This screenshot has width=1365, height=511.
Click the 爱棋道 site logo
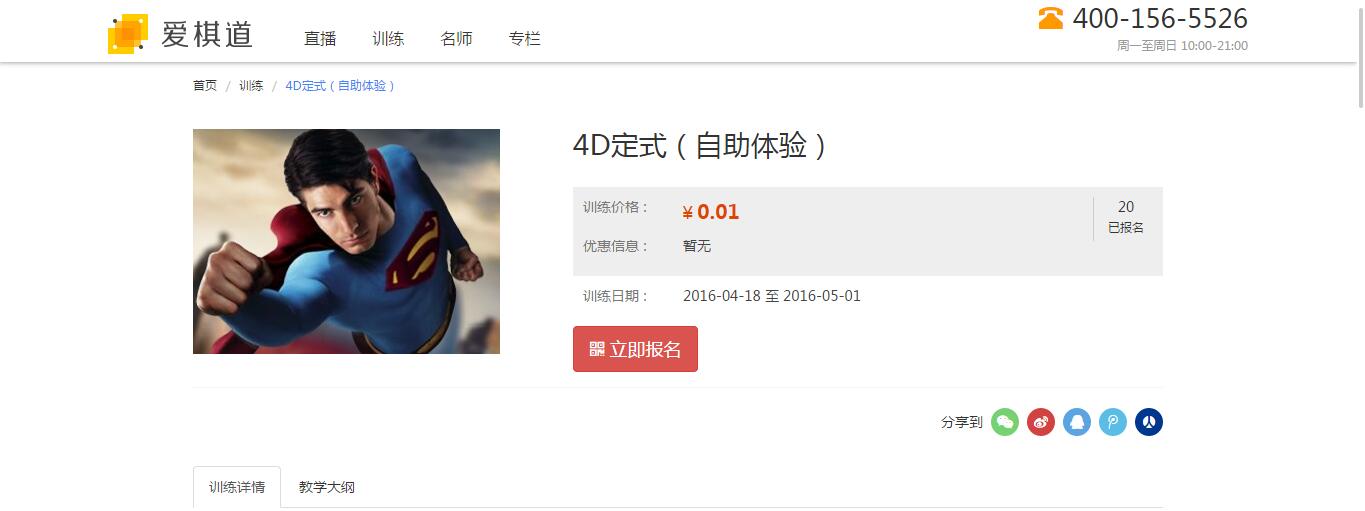(x=180, y=34)
